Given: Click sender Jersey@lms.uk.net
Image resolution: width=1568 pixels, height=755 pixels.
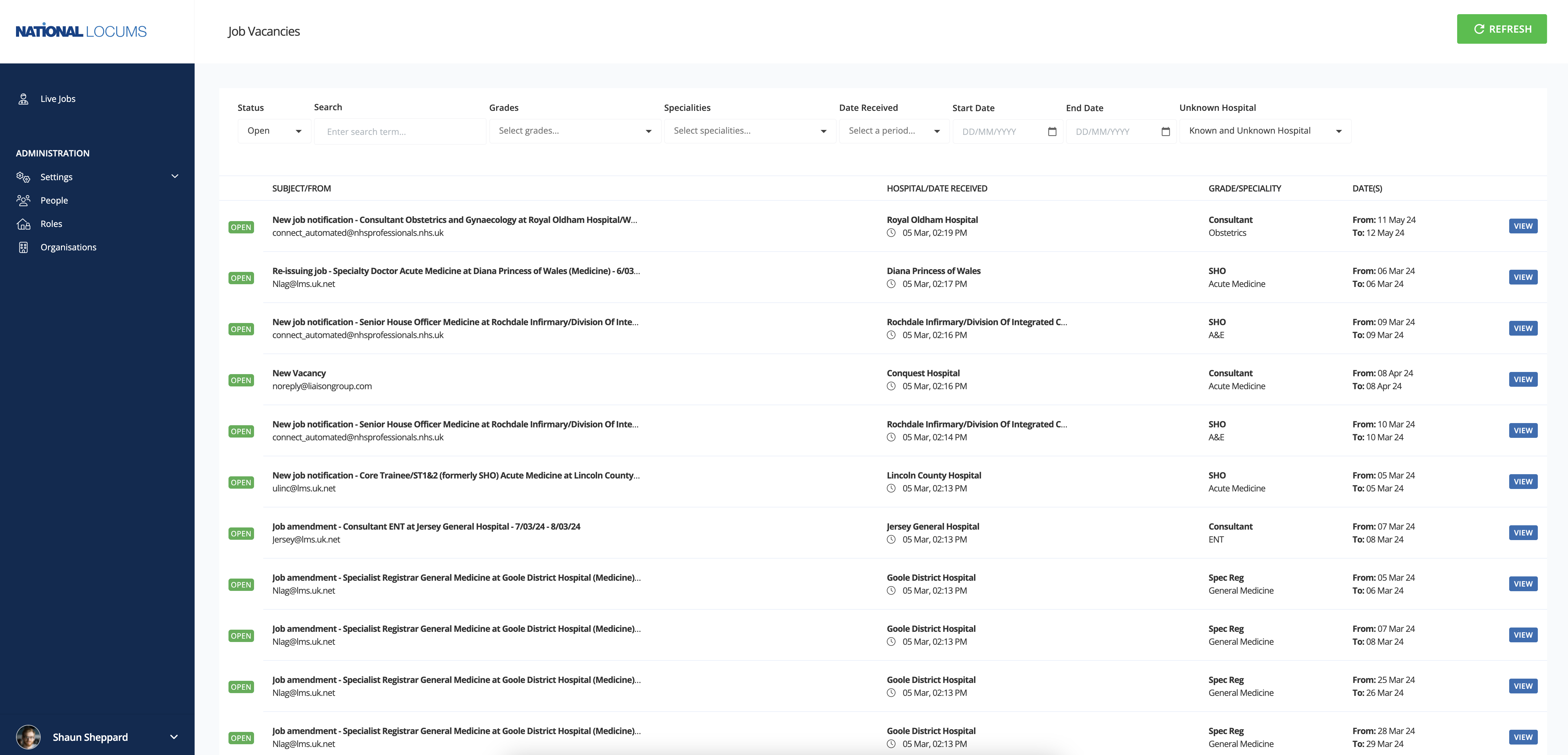Looking at the screenshot, I should [x=306, y=539].
